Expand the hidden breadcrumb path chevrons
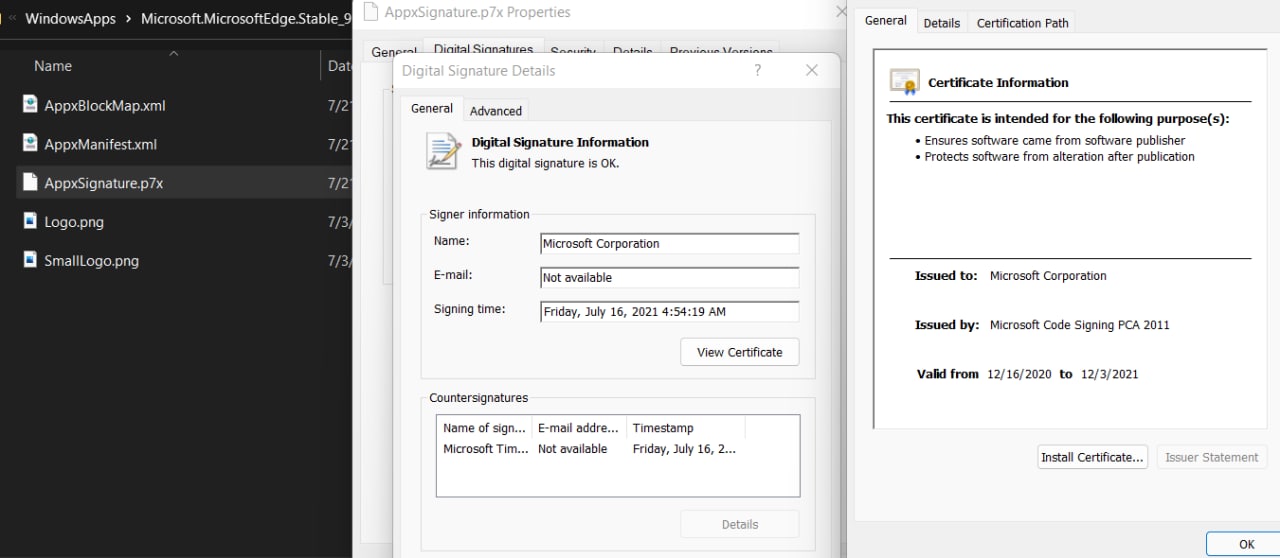This screenshot has height=558, width=1280. click(12, 19)
